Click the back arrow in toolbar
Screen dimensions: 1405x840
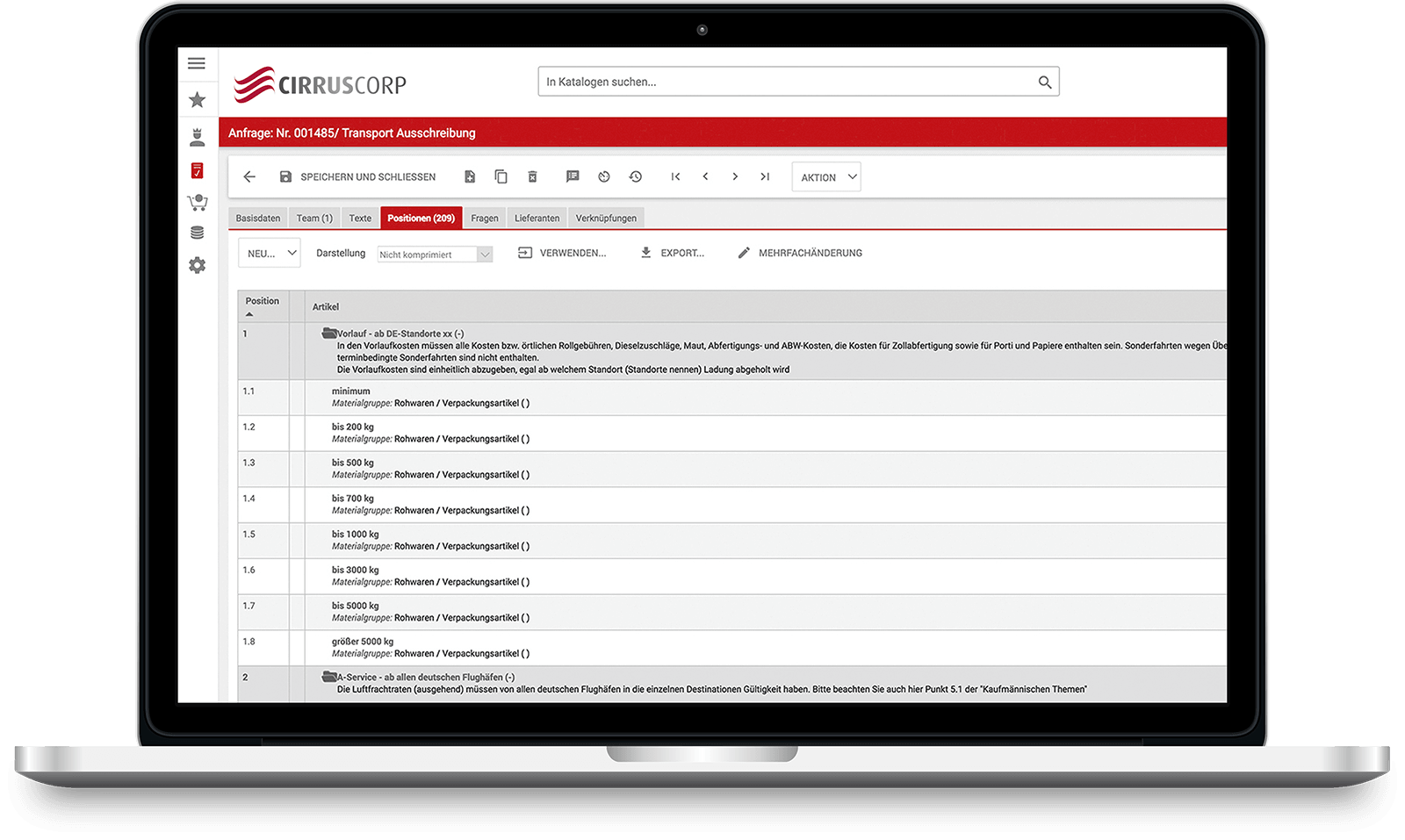point(249,177)
